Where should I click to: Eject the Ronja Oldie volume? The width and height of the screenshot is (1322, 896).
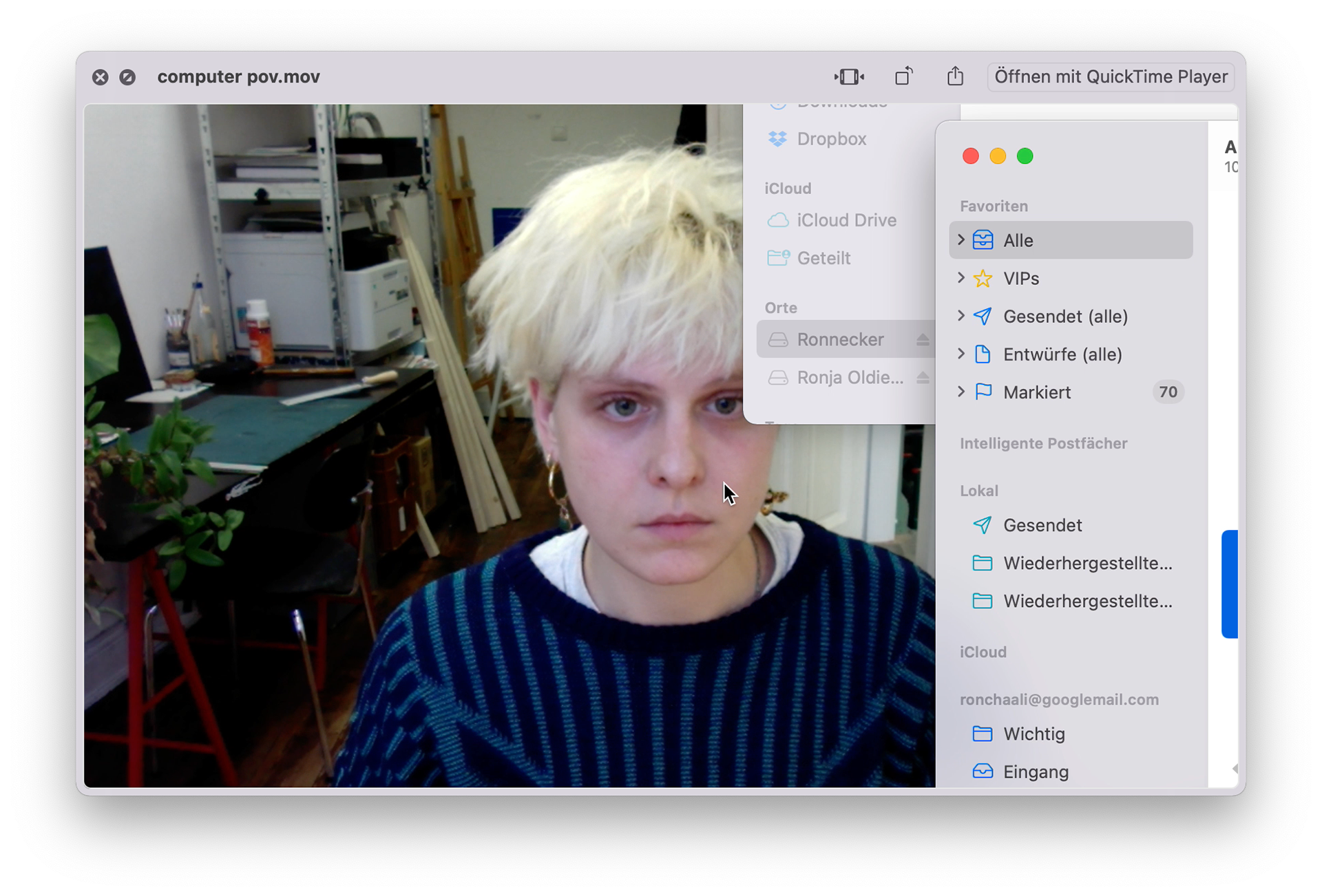click(923, 377)
